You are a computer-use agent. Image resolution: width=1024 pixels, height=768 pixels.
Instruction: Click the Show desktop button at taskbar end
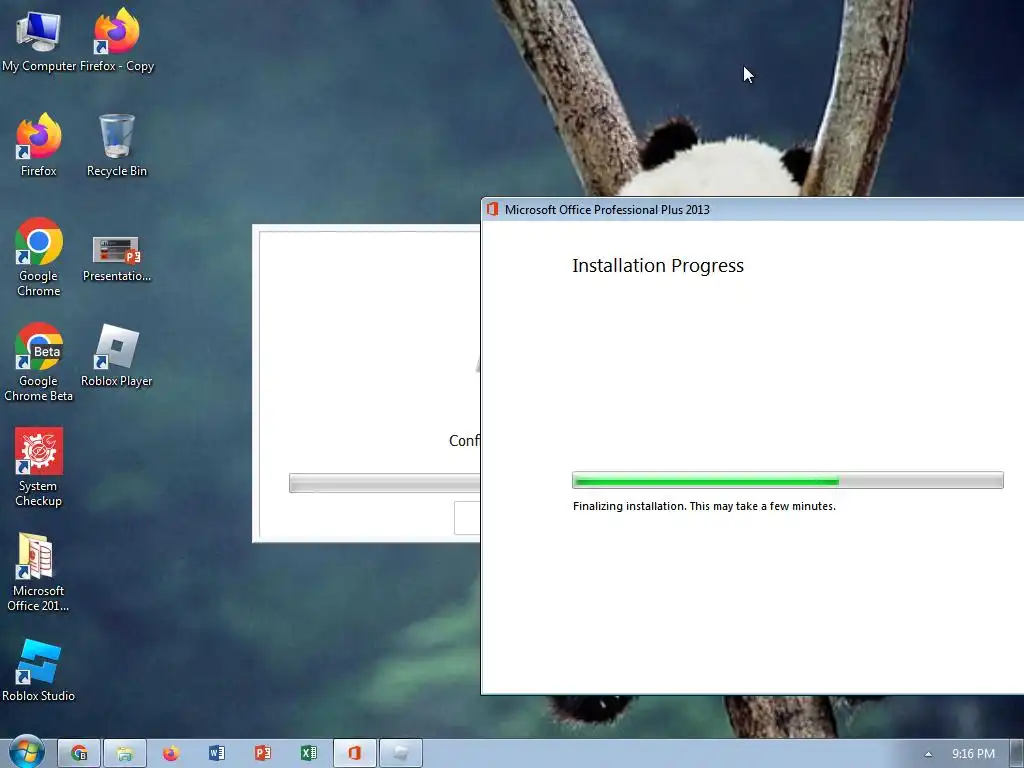tap(1017, 753)
